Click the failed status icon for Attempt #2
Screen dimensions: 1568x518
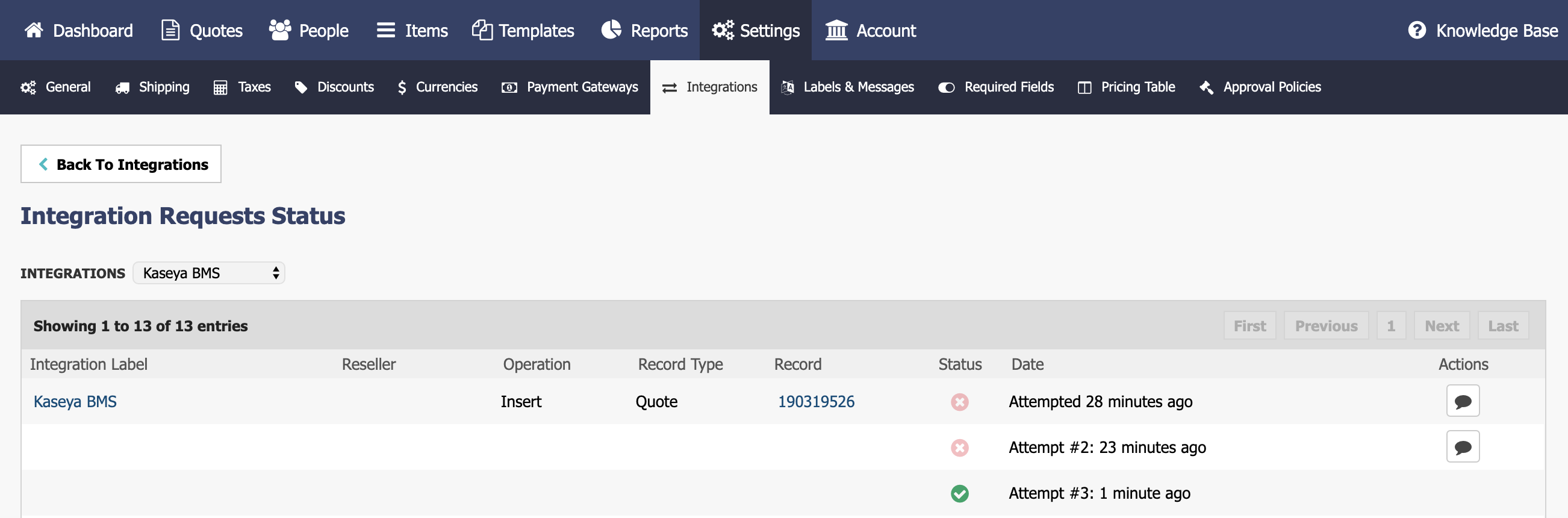click(x=959, y=448)
